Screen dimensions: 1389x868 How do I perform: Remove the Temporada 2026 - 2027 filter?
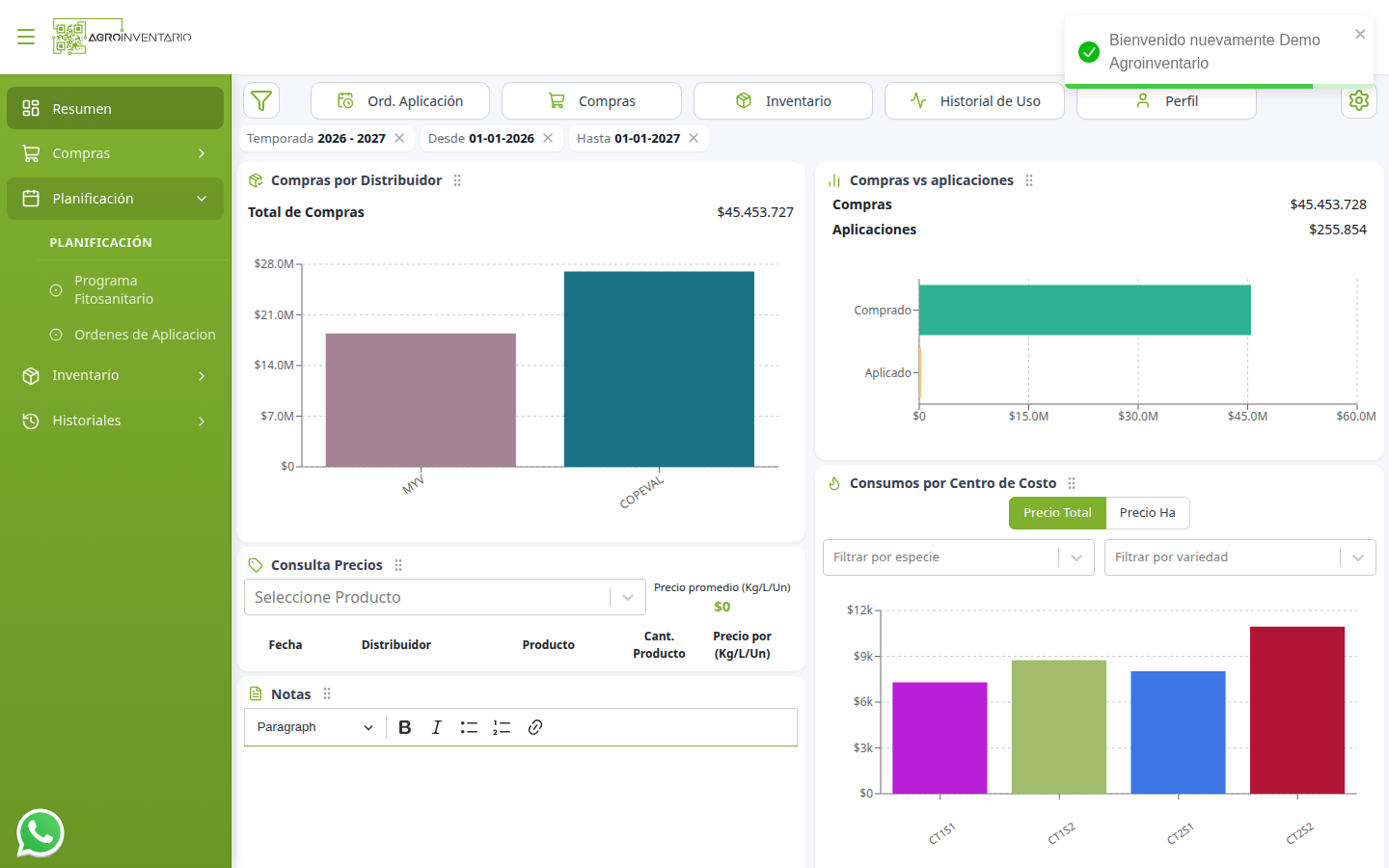point(399,138)
